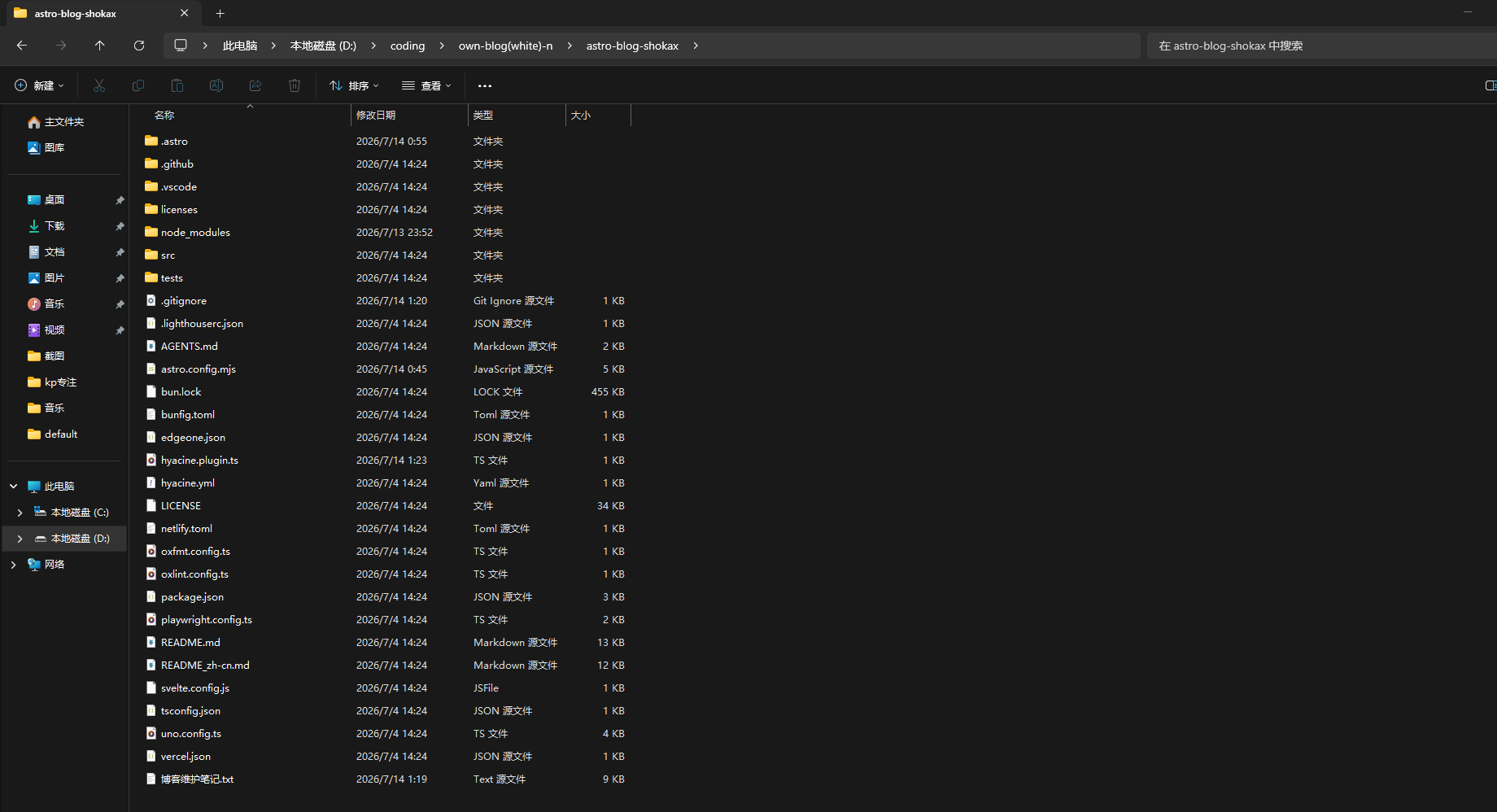The width and height of the screenshot is (1497, 812).
Task: Expand chevron after astro-blog-shokax breadcrumb
Action: [696, 46]
